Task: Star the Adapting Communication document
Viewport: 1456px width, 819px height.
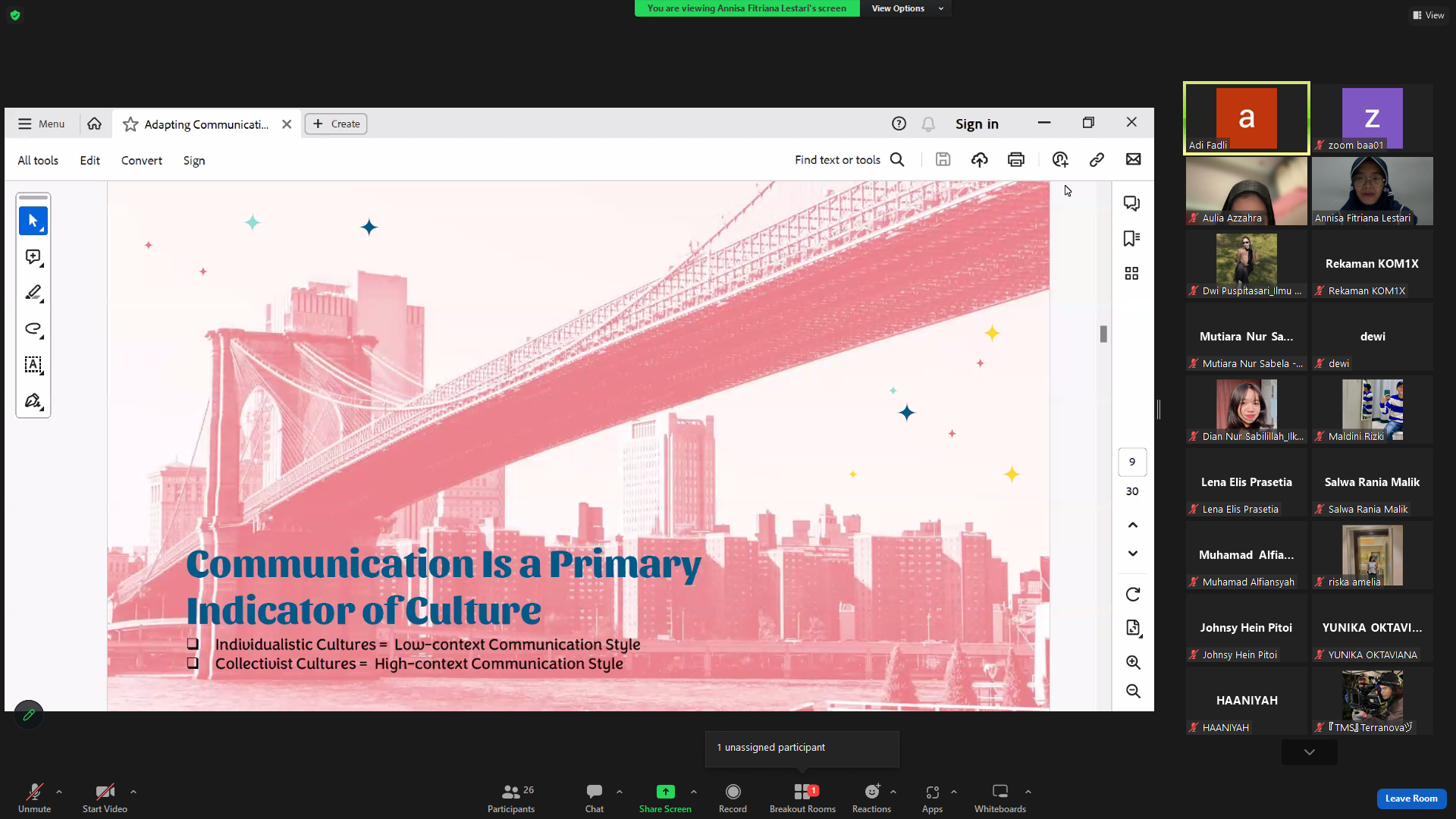Action: (x=130, y=124)
